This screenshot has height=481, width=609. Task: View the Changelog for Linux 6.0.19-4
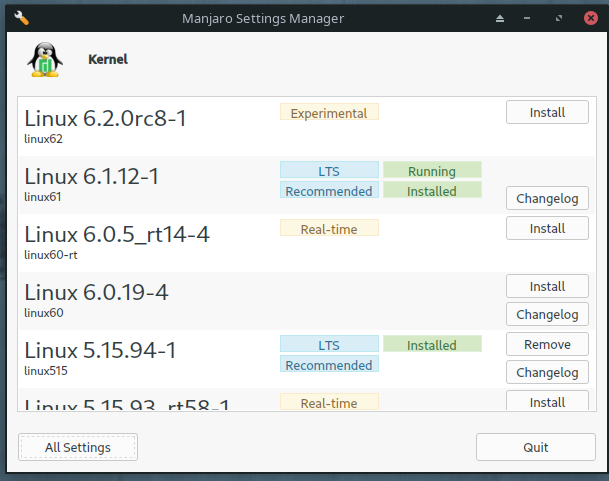click(x=547, y=314)
